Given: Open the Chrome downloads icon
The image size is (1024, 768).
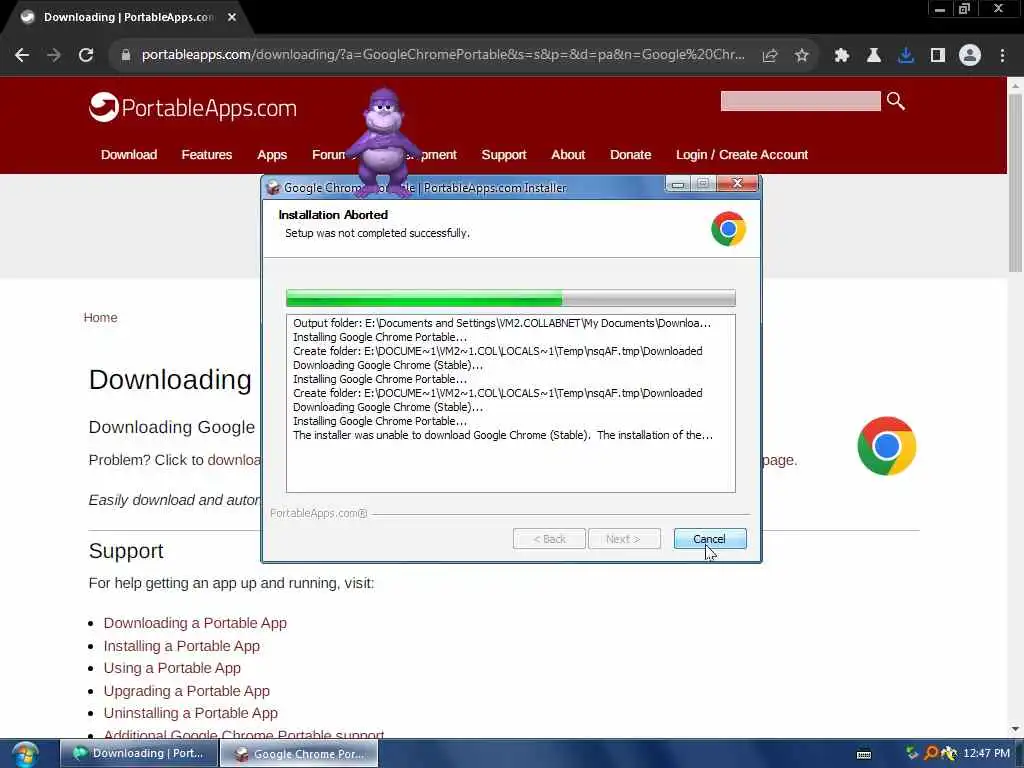Looking at the screenshot, I should point(906,56).
